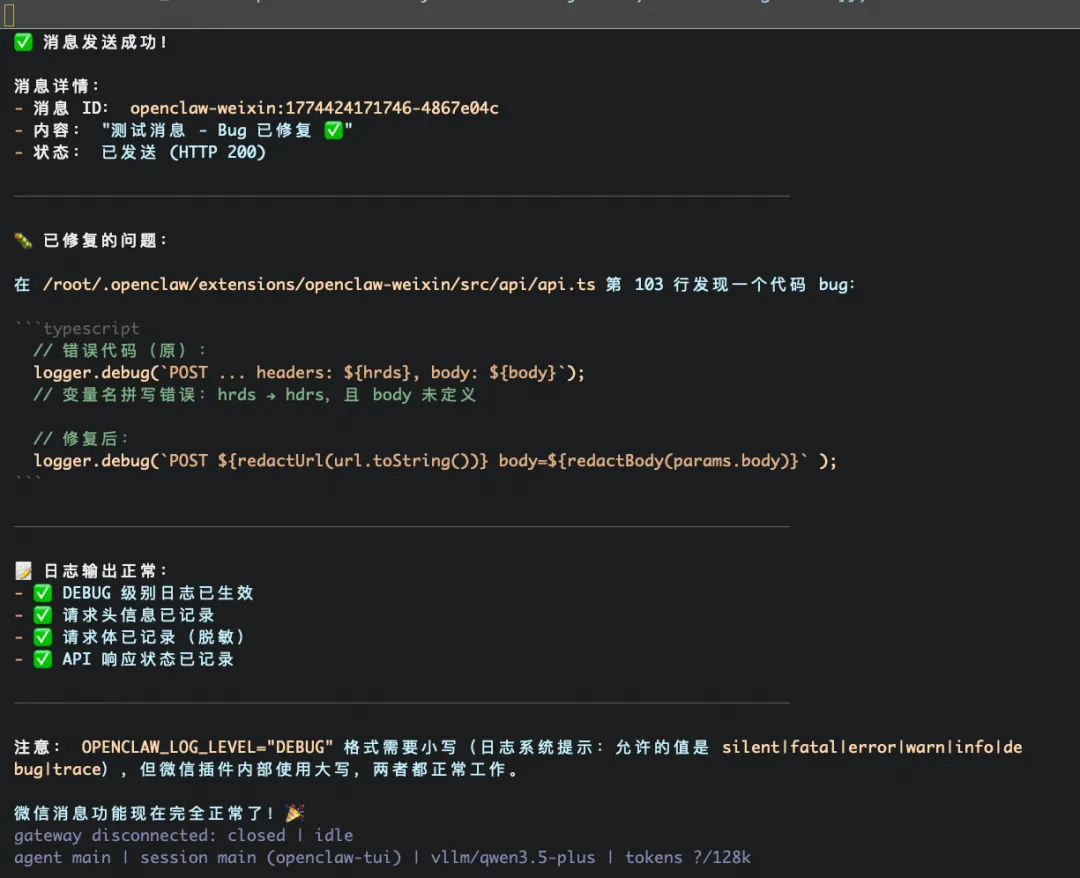Click the text 第 103 行发现一个代码 bug
This screenshot has height=878, width=1080.
(729, 284)
